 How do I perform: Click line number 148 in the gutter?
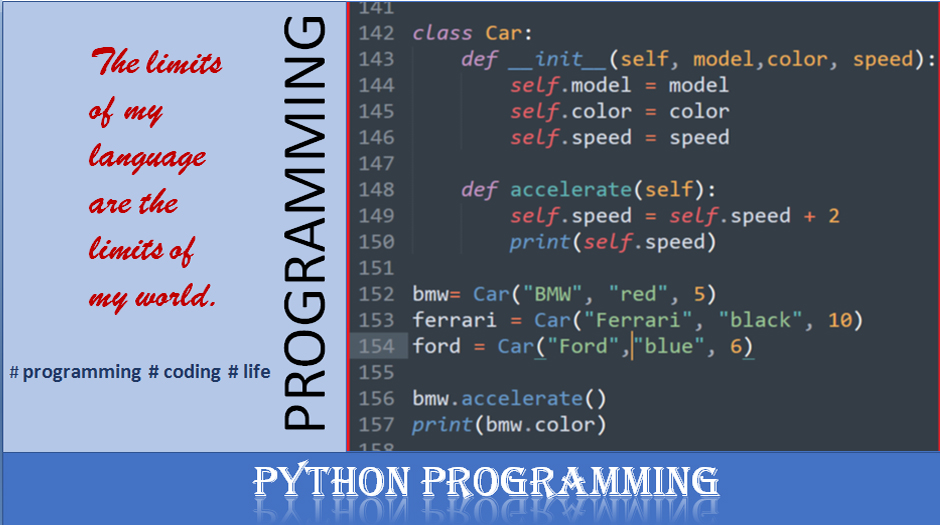[376, 190]
